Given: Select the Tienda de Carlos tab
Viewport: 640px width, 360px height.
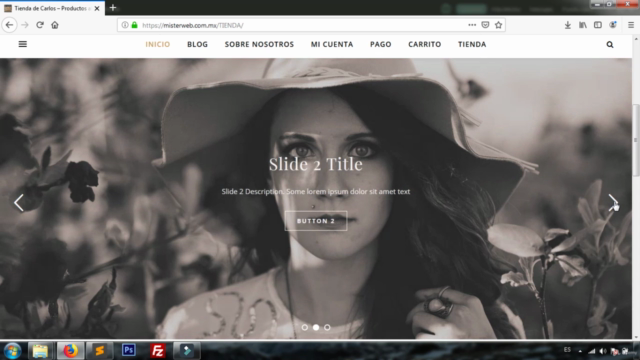Looking at the screenshot, I should click(52, 8).
